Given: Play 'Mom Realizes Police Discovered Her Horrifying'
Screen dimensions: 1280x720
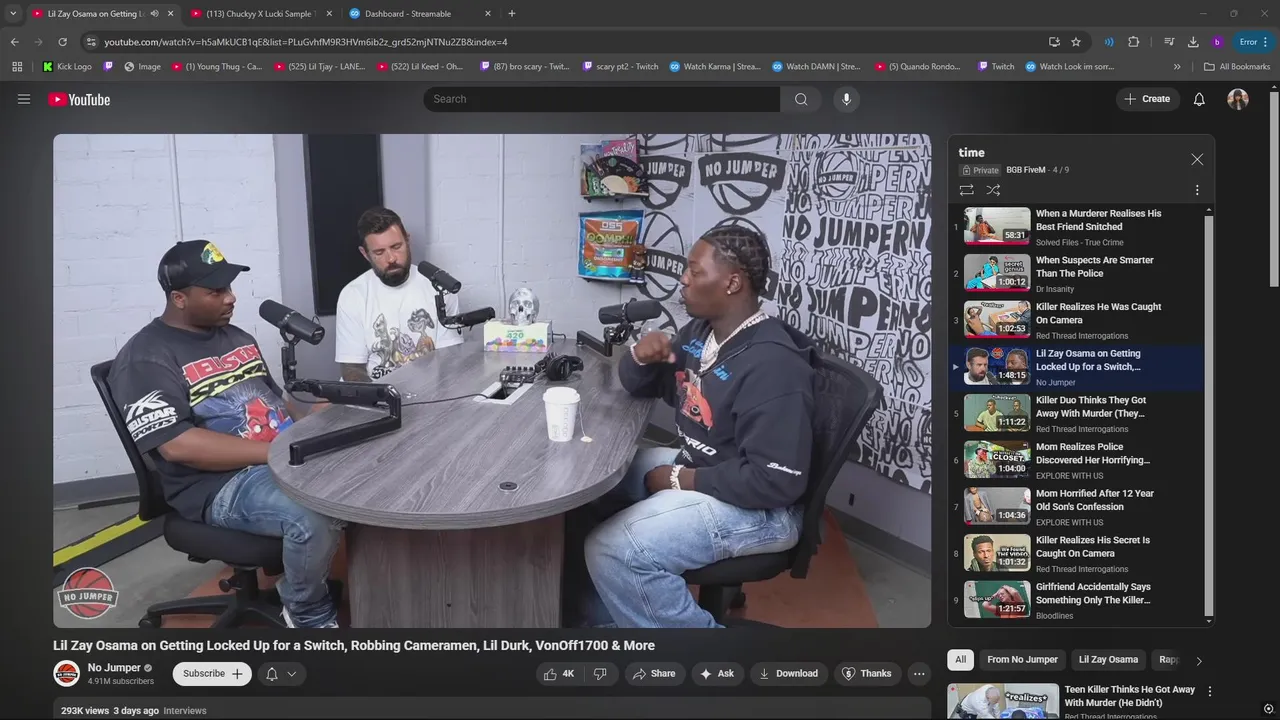Looking at the screenshot, I should click(x=1078, y=460).
